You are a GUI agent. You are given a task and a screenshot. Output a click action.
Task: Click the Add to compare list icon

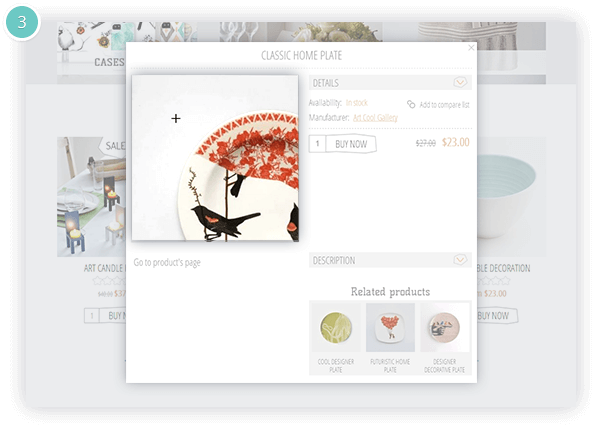coord(411,104)
